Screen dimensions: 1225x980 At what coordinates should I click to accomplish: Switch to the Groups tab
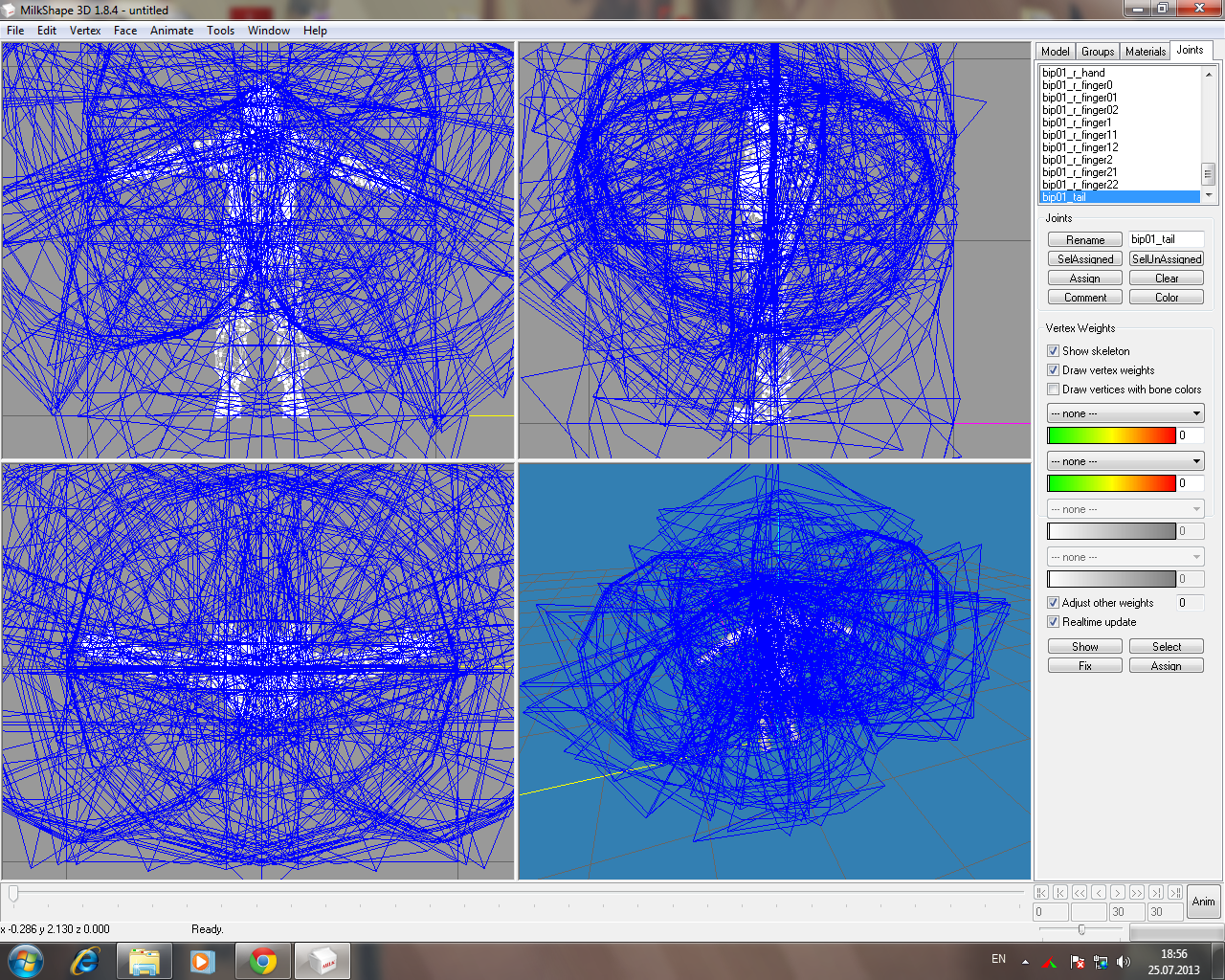point(1097,52)
